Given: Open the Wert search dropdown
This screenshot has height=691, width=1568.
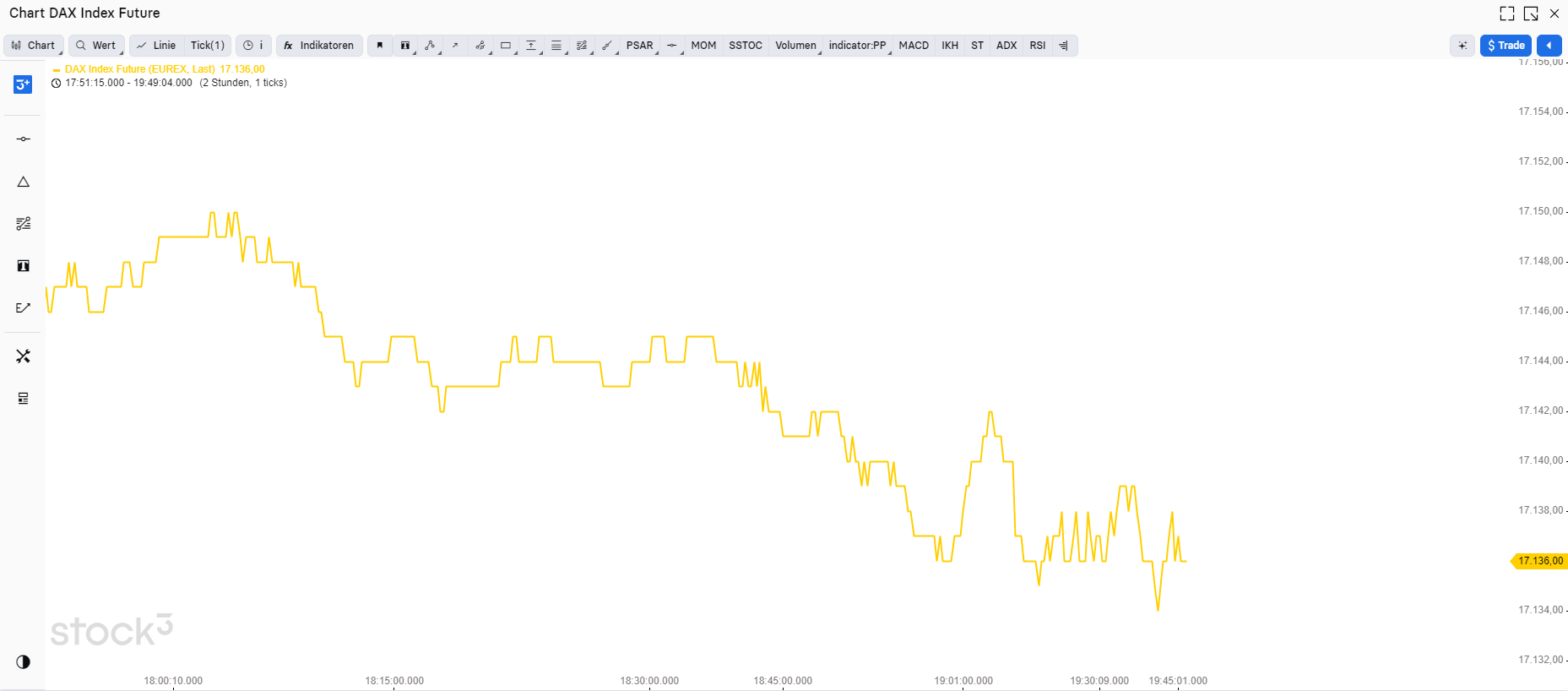Looking at the screenshot, I should [x=96, y=46].
